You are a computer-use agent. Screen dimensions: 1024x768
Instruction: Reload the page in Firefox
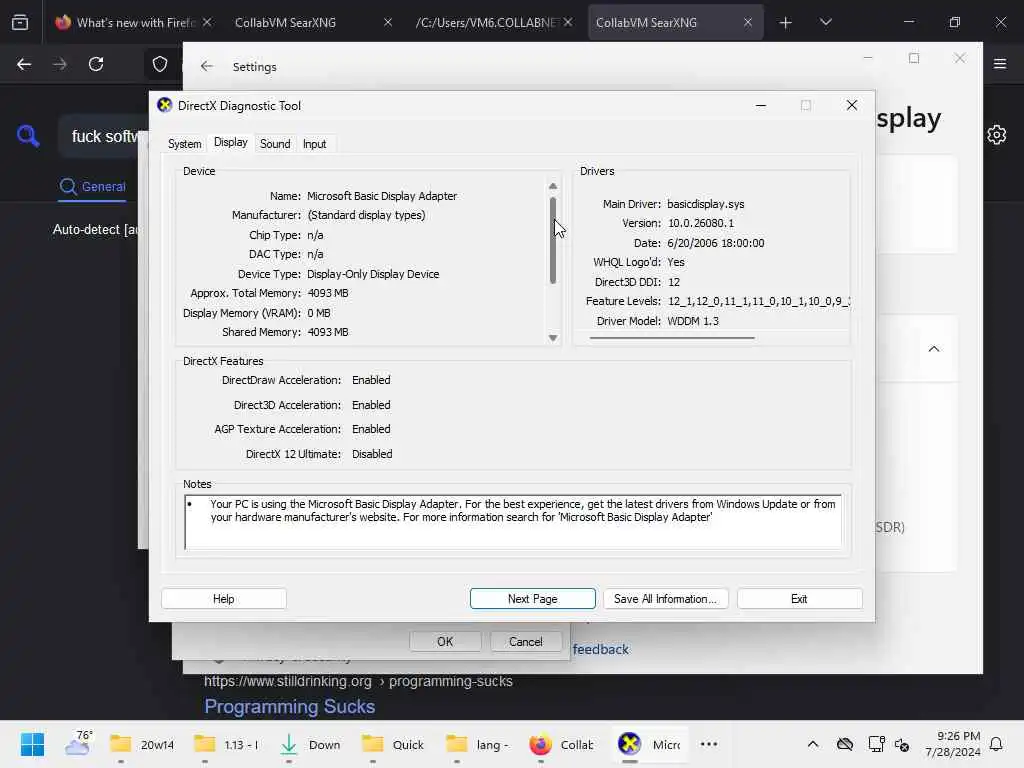pyautogui.click(x=96, y=64)
